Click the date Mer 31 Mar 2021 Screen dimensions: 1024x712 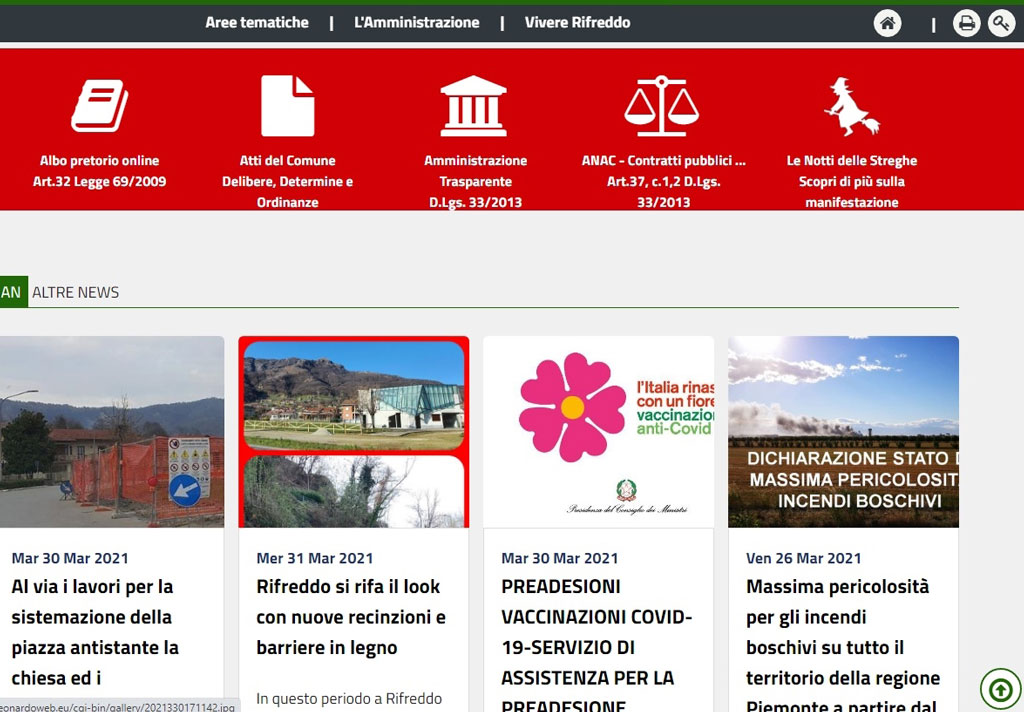click(x=315, y=558)
